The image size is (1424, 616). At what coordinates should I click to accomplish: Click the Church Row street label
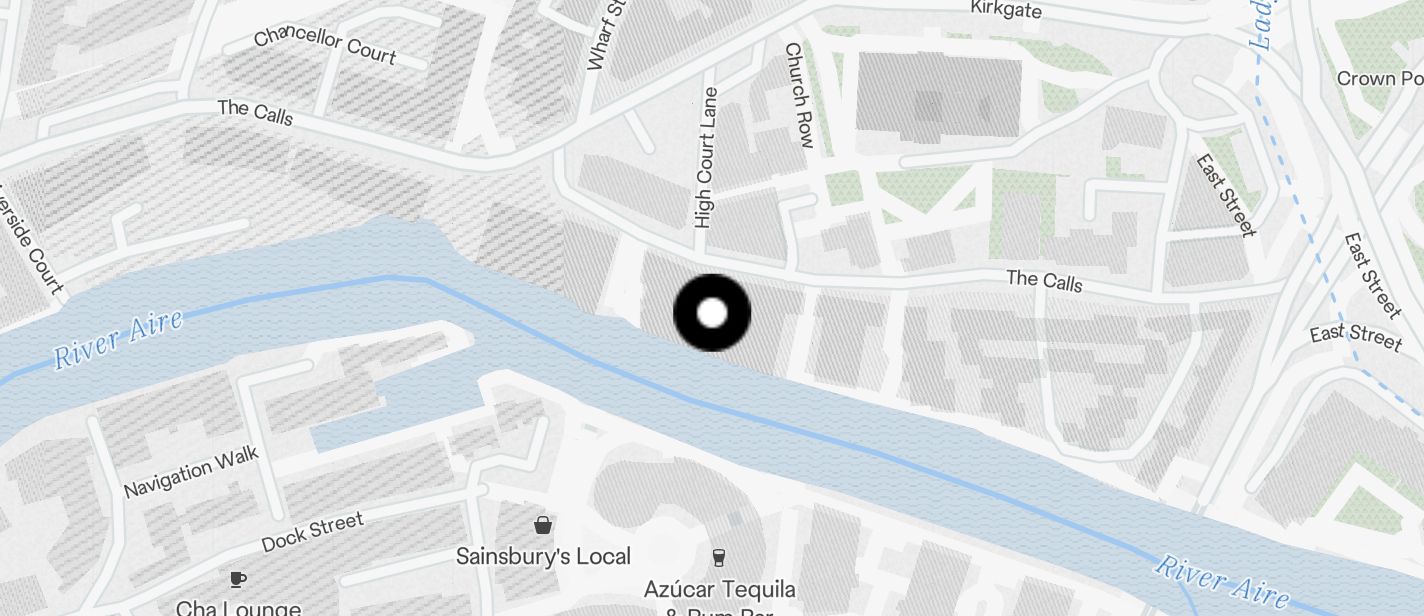coord(799,95)
